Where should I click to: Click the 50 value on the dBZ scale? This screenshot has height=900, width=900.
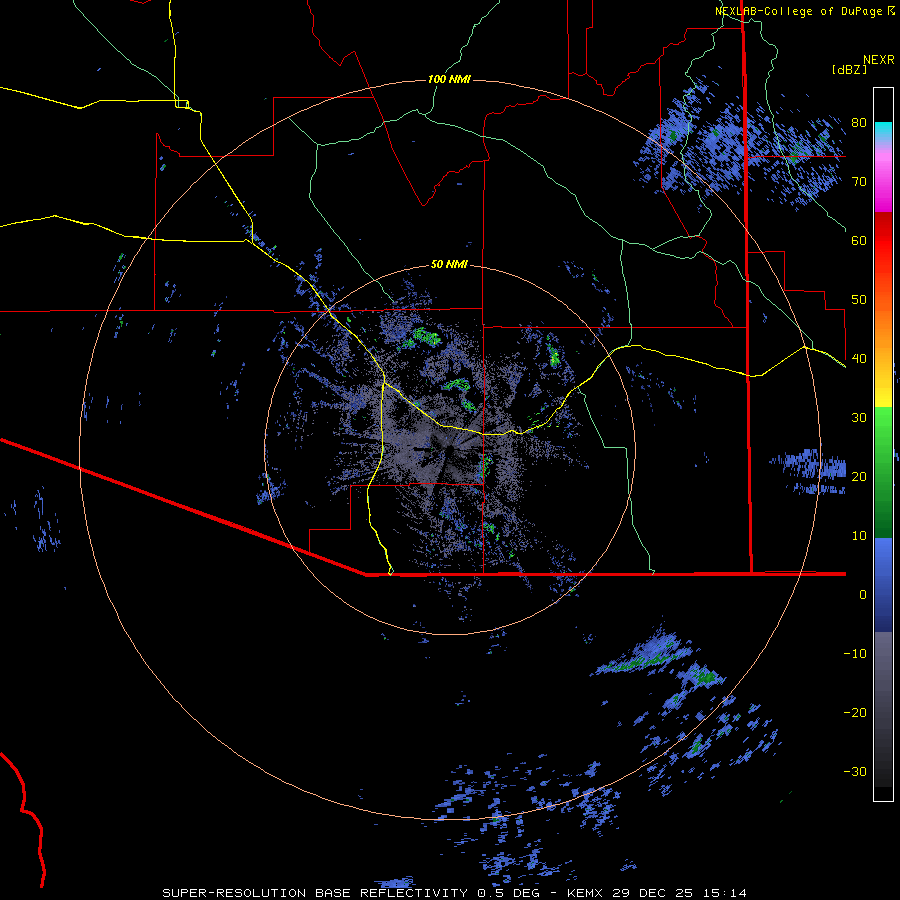pyautogui.click(x=859, y=300)
